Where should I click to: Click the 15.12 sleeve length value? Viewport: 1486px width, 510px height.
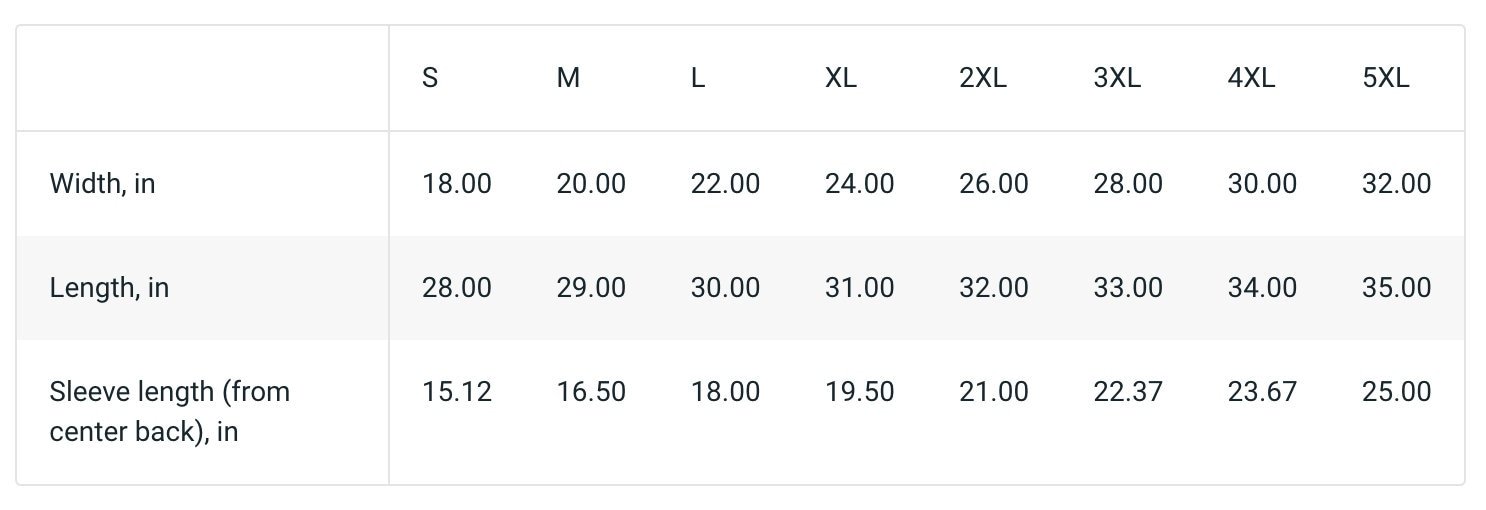pyautogui.click(x=457, y=391)
